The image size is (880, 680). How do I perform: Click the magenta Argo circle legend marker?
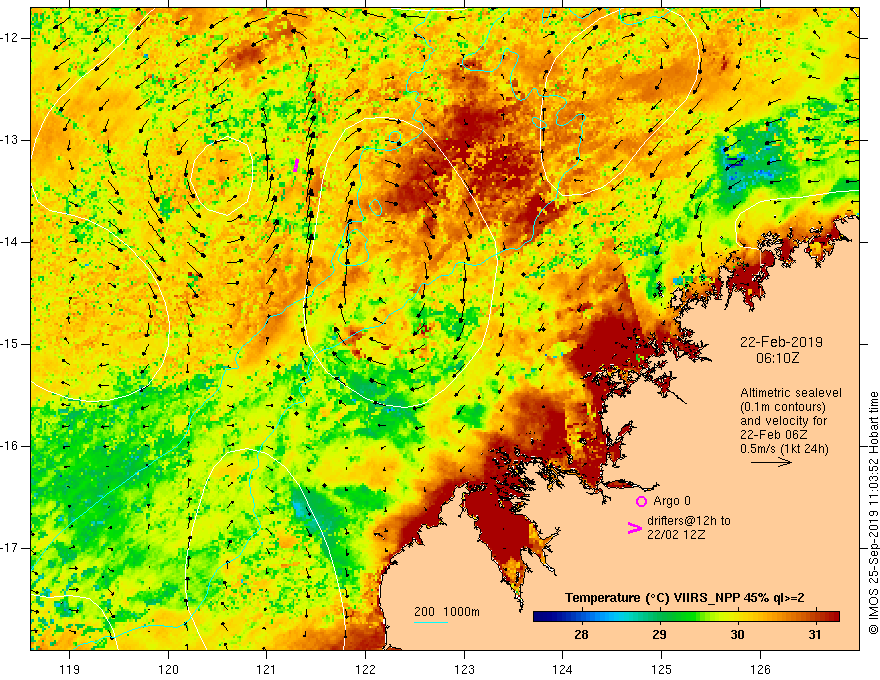click(641, 501)
